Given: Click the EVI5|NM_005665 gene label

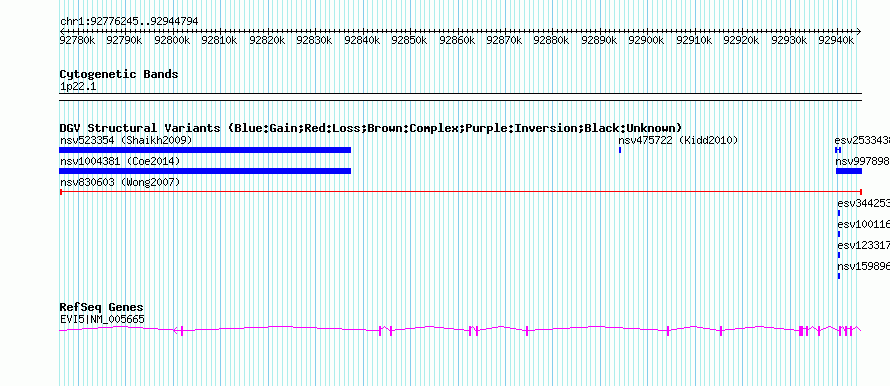Looking at the screenshot, I should tap(102, 320).
